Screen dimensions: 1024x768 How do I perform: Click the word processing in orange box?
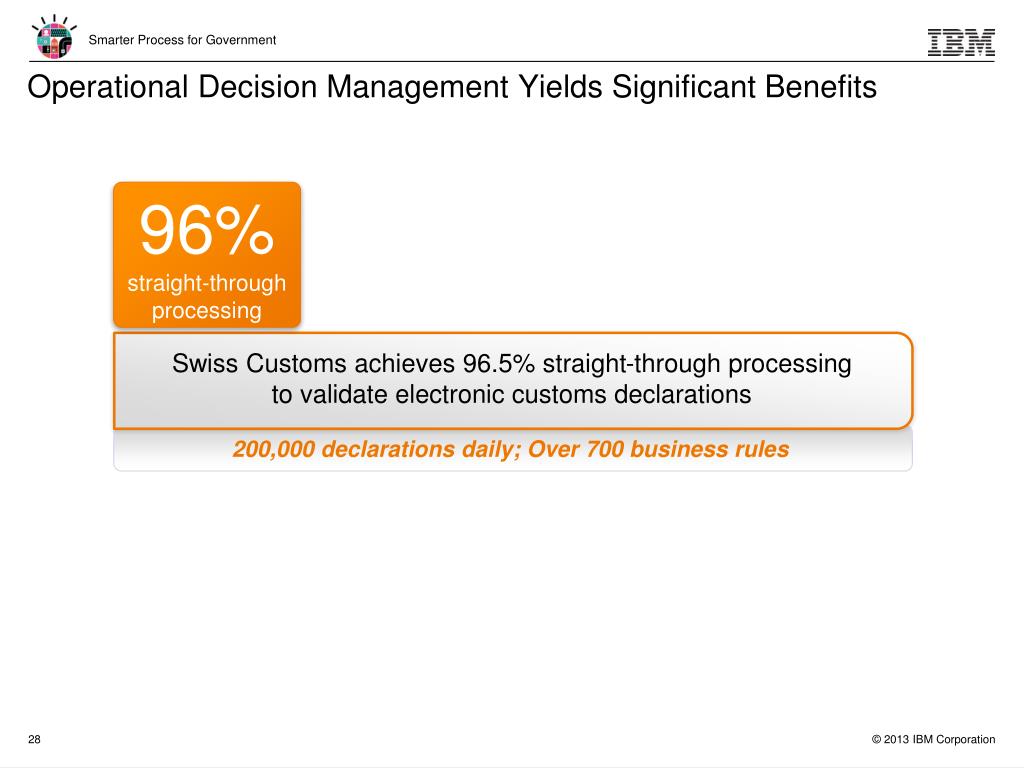[206, 311]
